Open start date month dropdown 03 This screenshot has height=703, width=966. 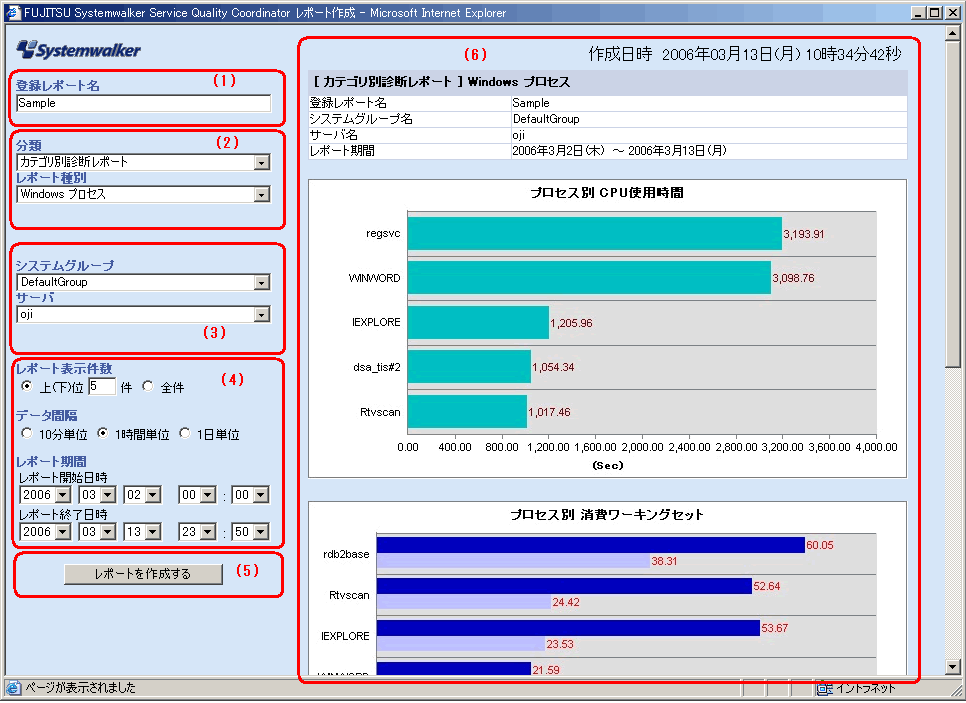coord(98,495)
